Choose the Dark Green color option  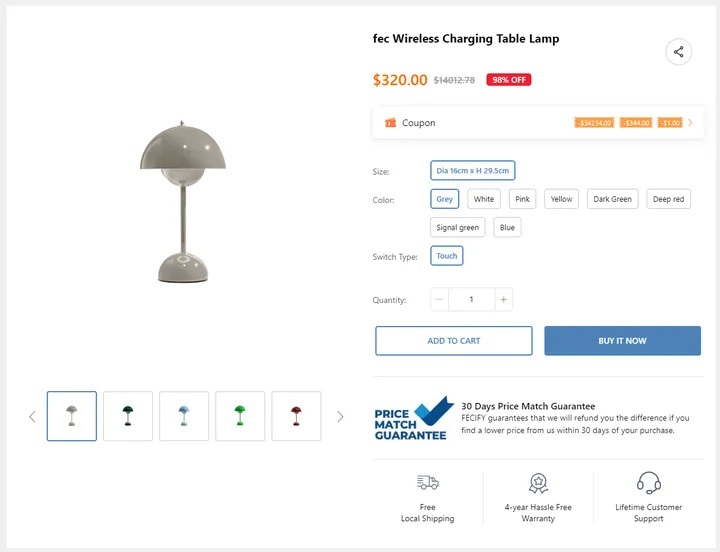[x=612, y=199]
